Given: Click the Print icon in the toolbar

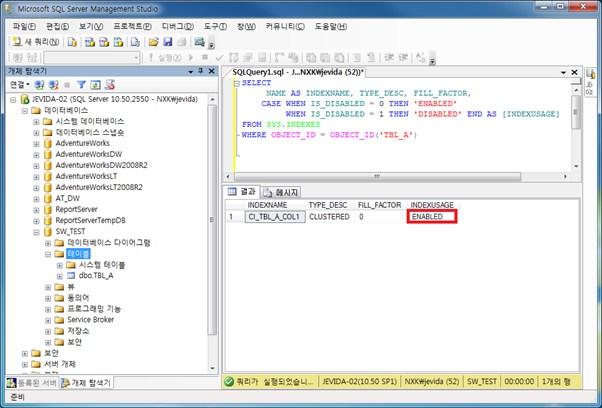Looking at the screenshot, I should [x=182, y=41].
